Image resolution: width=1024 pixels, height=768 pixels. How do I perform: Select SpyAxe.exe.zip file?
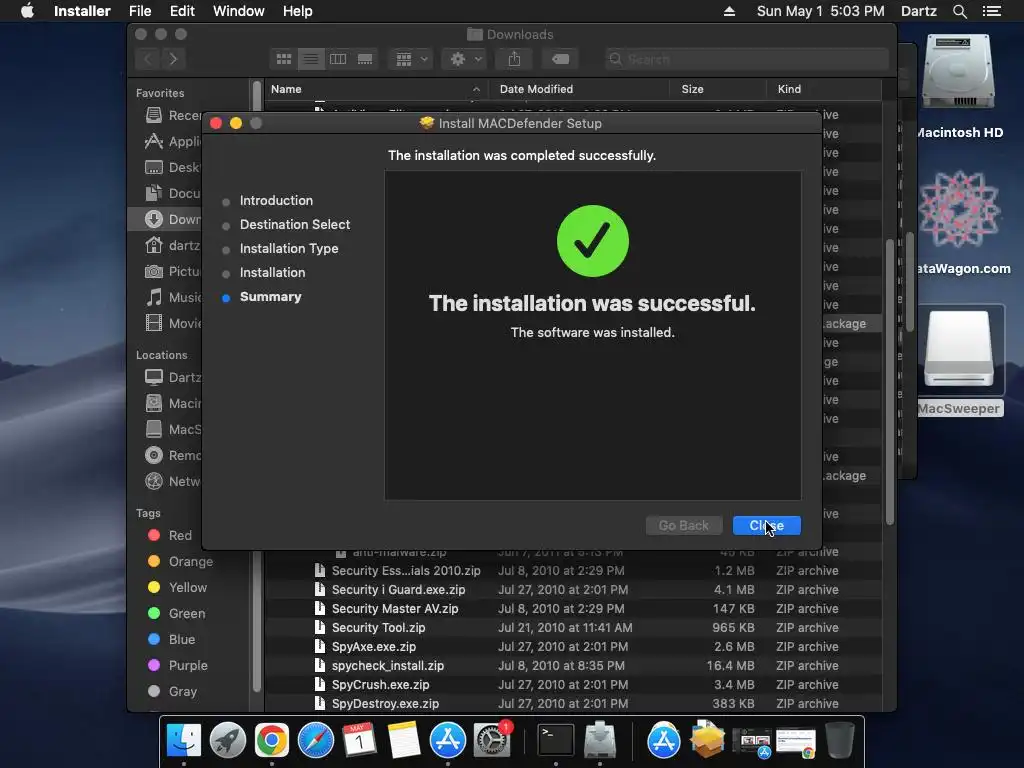point(573,647)
